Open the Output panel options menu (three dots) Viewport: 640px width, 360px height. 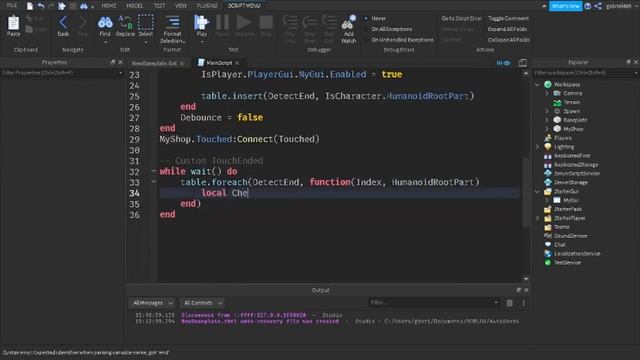523,303
